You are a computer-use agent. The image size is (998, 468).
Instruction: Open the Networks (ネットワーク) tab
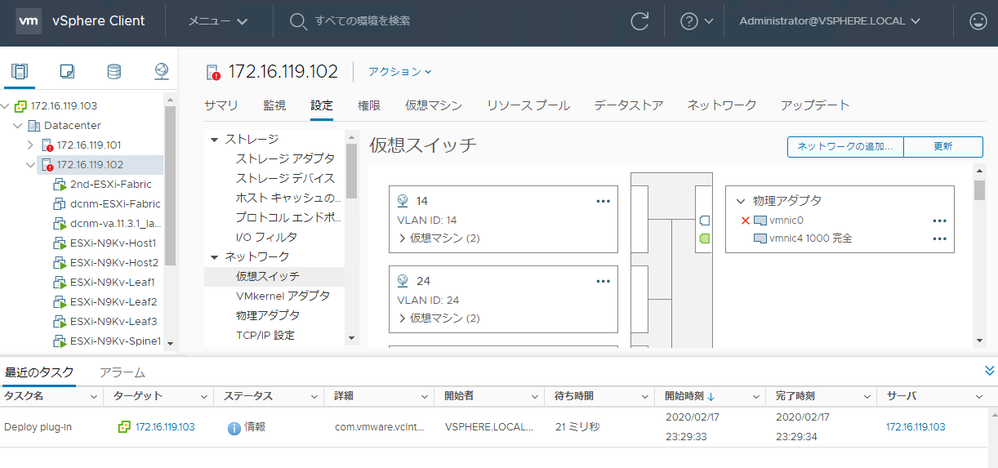pyautogui.click(x=722, y=106)
